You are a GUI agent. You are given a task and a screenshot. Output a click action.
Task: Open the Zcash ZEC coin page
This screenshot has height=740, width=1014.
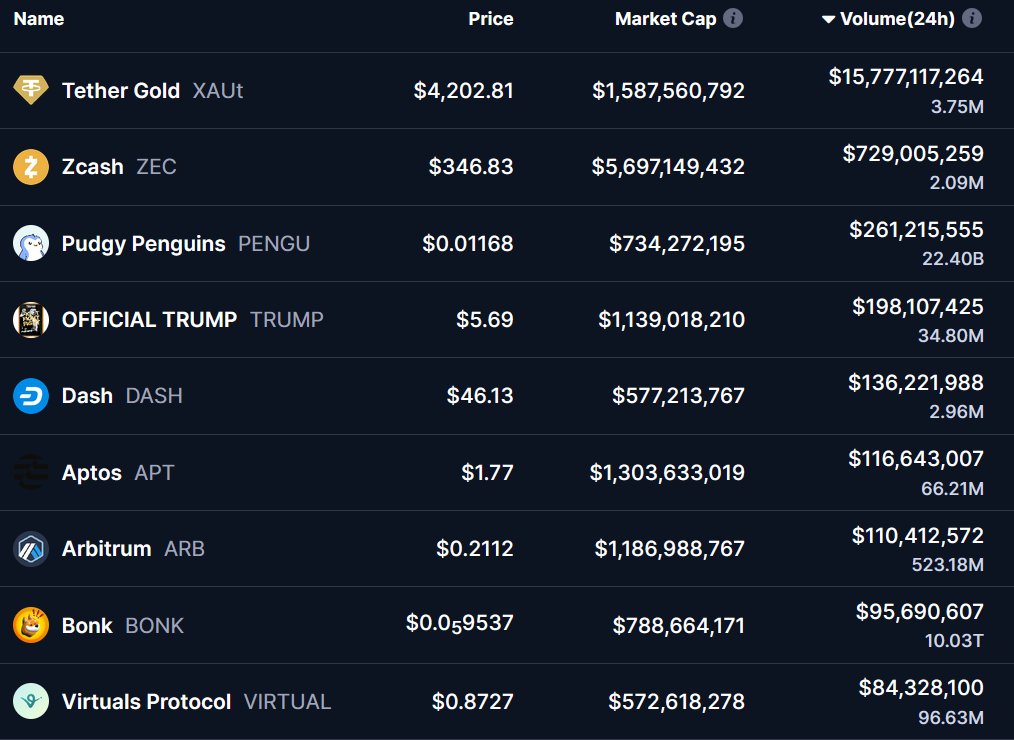pyautogui.click(x=118, y=167)
